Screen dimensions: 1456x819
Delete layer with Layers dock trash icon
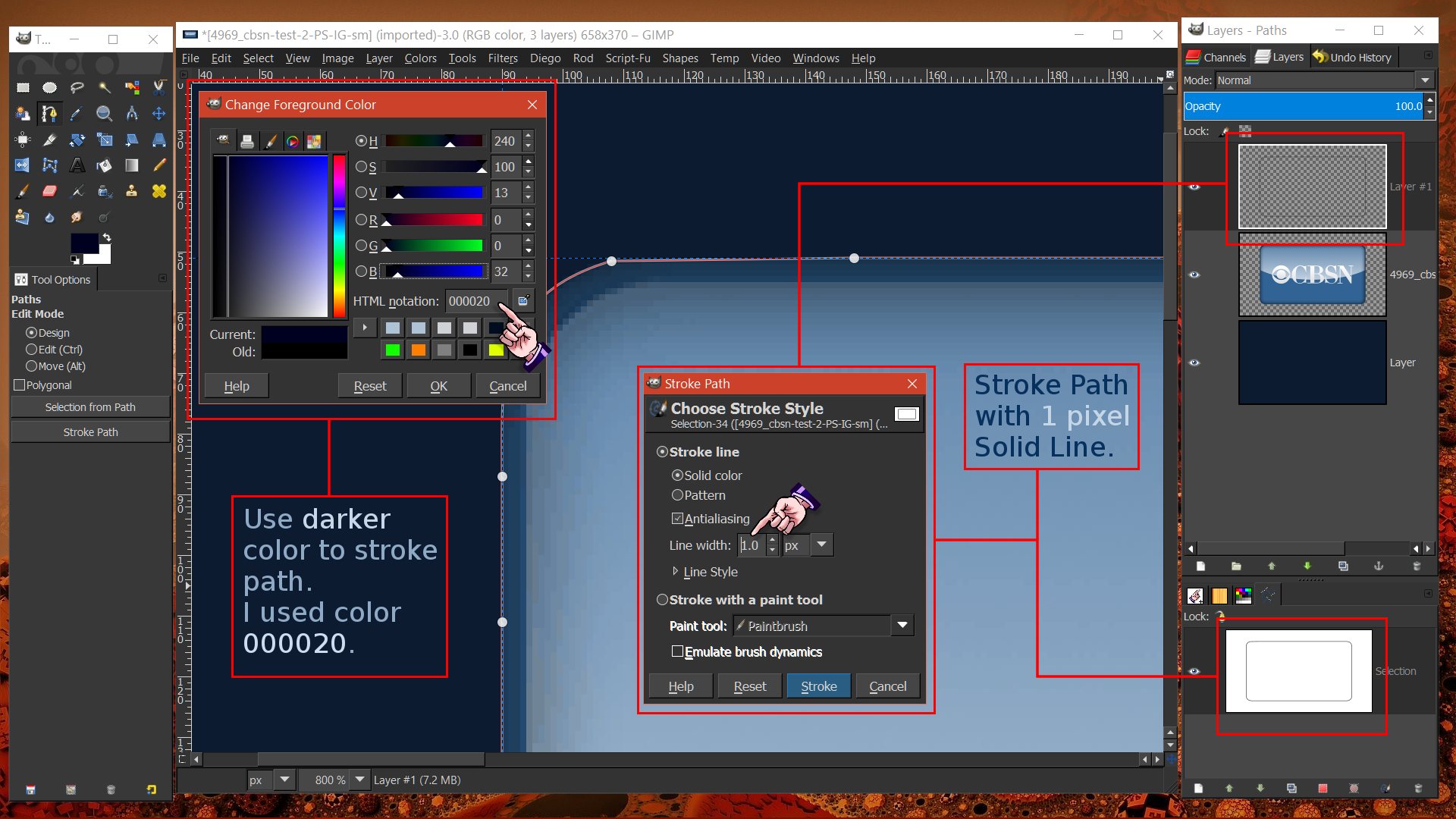[1417, 566]
